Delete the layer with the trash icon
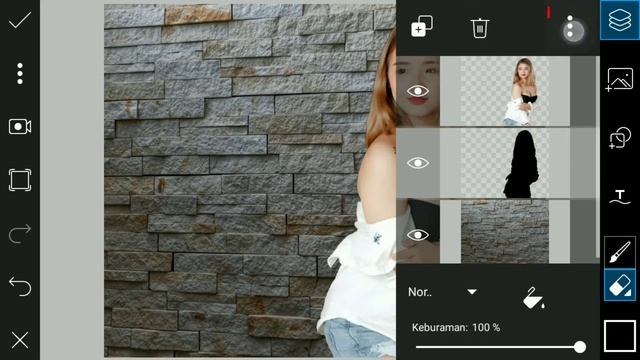This screenshot has height=360, width=640. 480,28
